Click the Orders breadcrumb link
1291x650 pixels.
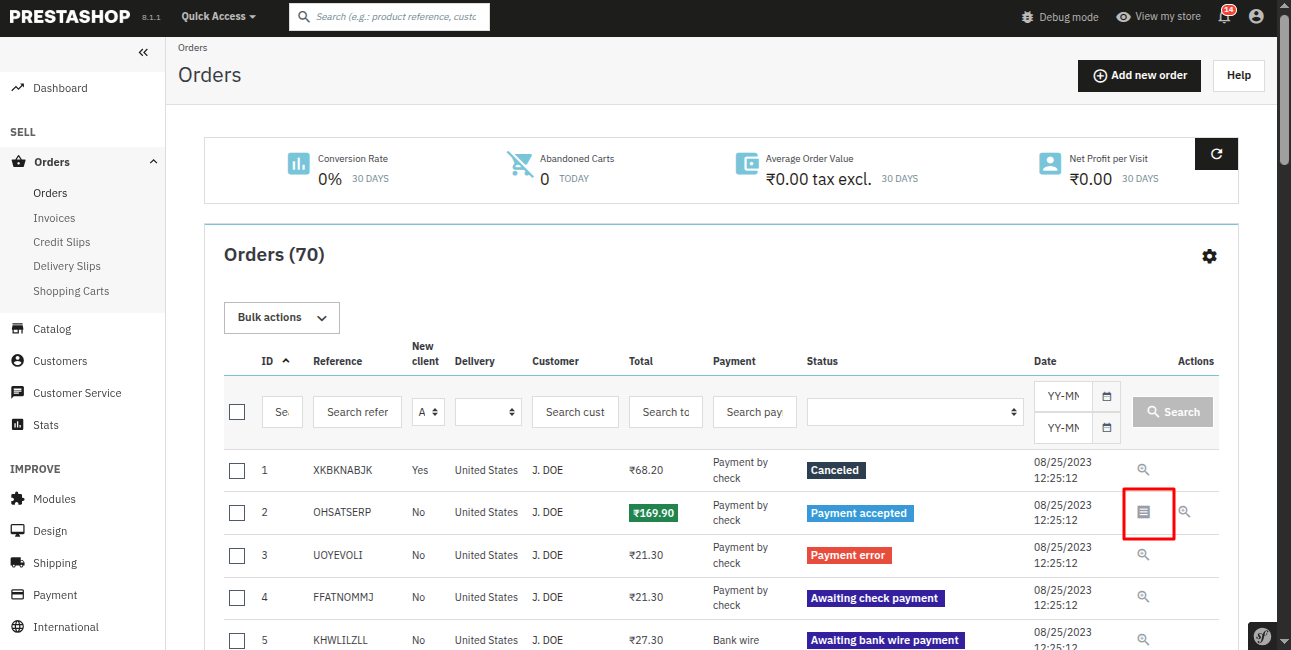click(193, 48)
